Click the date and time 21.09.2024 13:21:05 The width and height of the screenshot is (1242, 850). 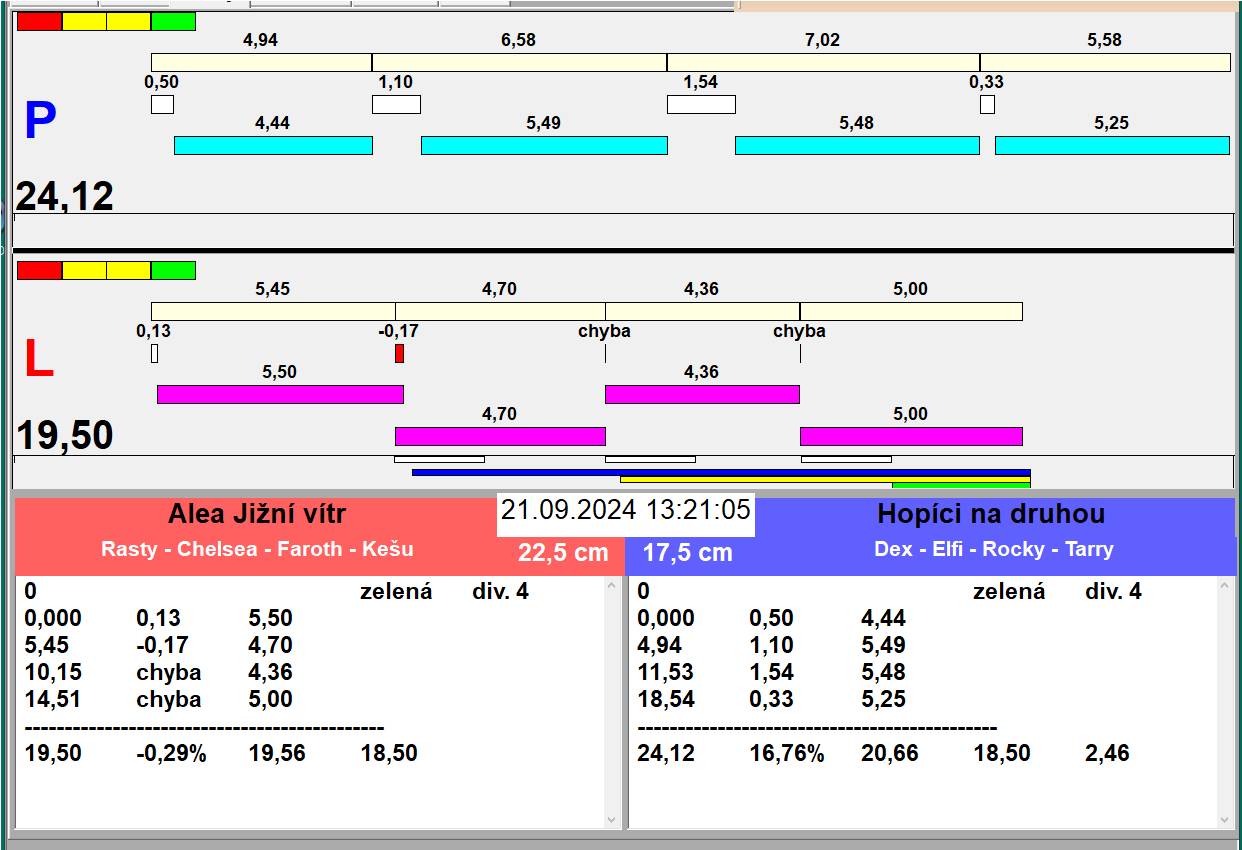(x=626, y=510)
